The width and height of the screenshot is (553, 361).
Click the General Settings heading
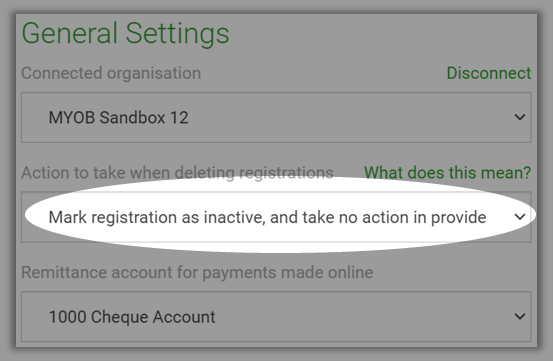tap(126, 34)
